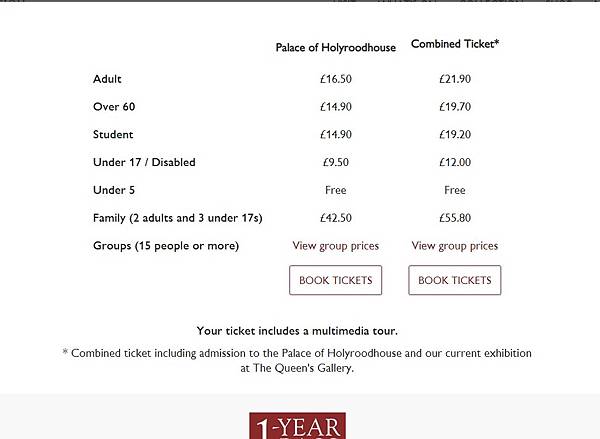Click the Student combined price £19.20
This screenshot has height=439, width=600.
click(x=454, y=134)
